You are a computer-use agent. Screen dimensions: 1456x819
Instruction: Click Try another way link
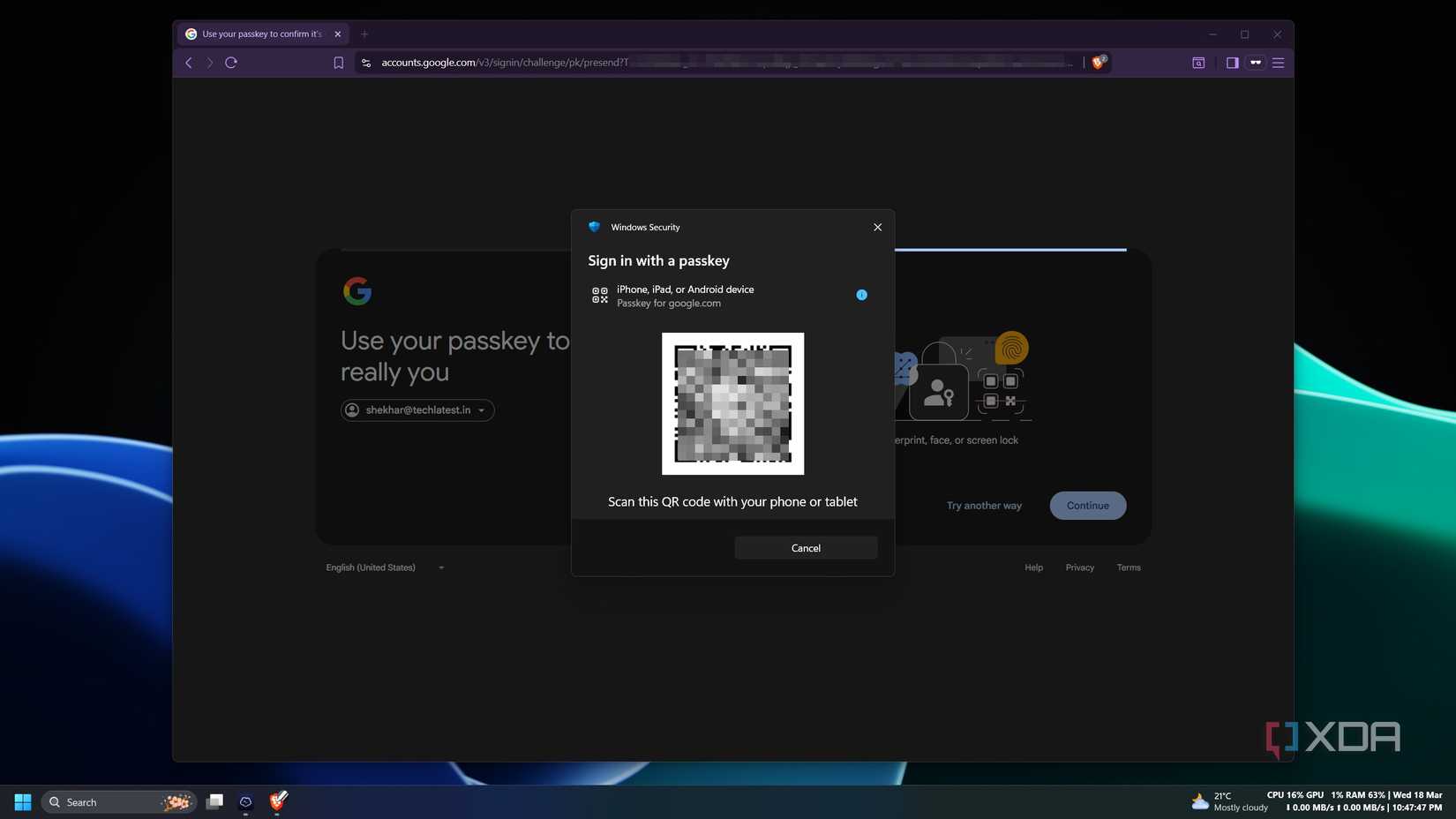984,506
